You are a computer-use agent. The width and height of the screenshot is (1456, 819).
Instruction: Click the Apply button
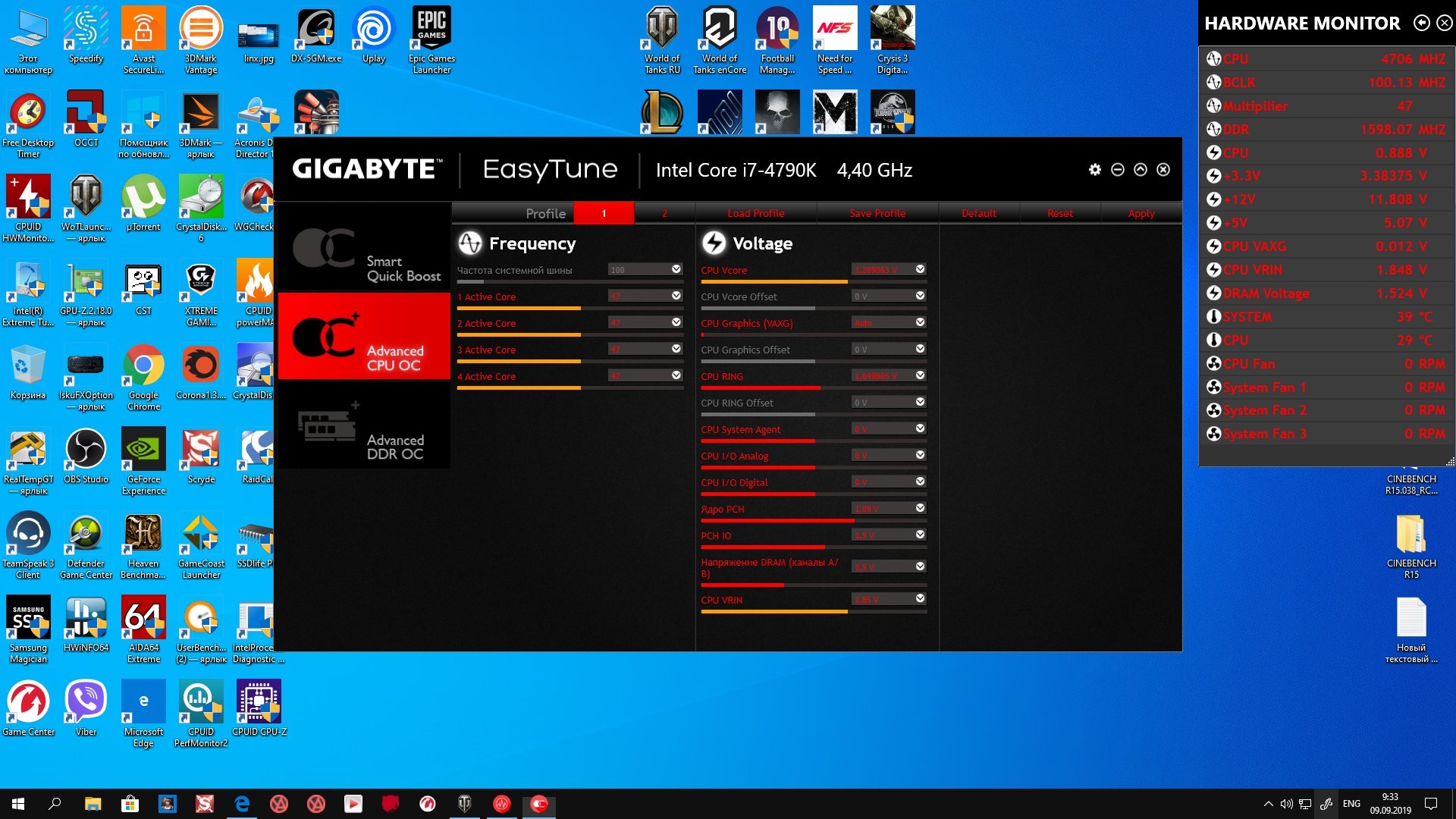click(1141, 214)
